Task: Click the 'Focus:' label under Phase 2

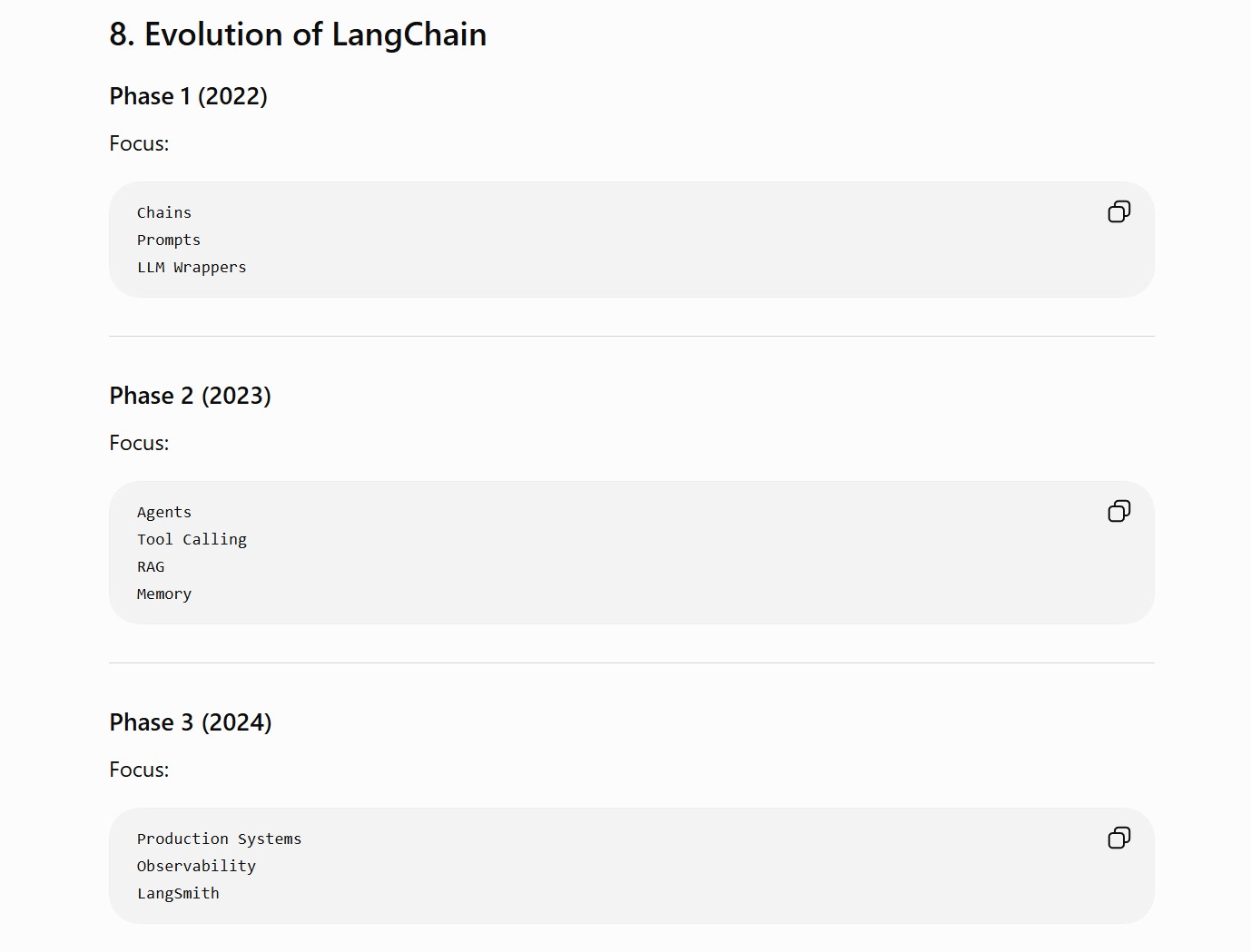Action: point(139,443)
